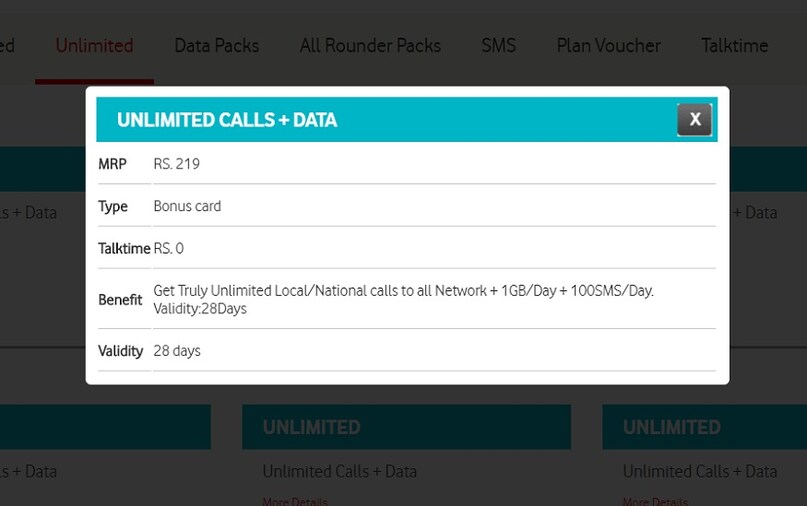Click the Bonus card type value
The height and width of the screenshot is (506, 807).
click(x=187, y=206)
